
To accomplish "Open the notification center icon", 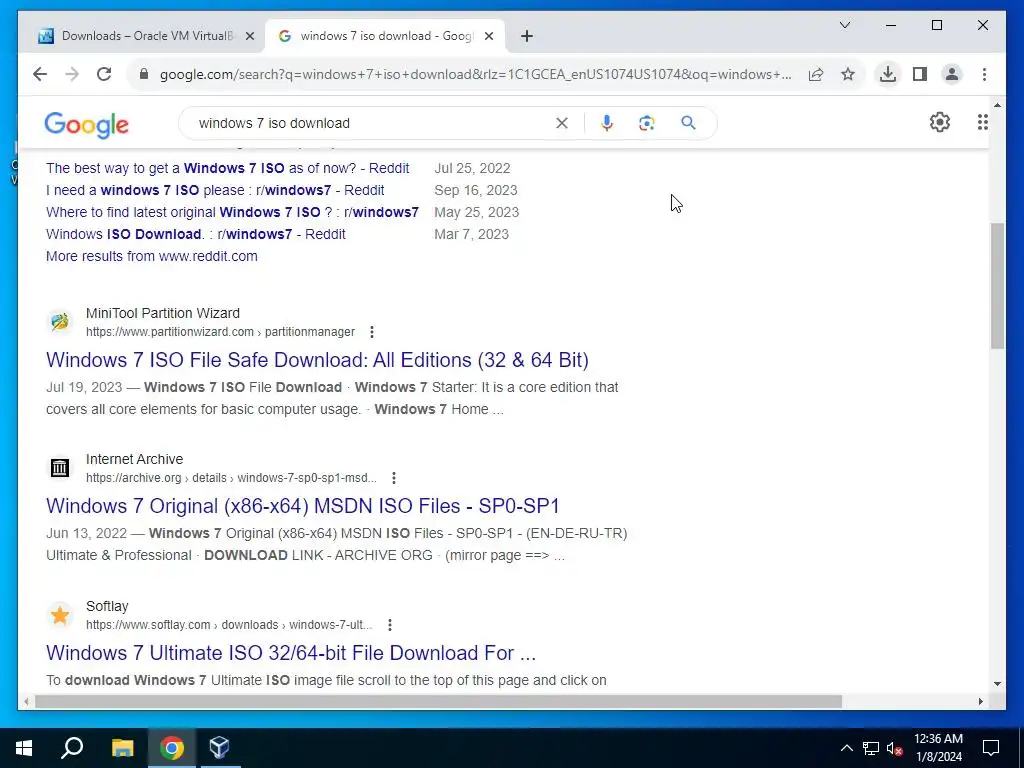I will 991,748.
